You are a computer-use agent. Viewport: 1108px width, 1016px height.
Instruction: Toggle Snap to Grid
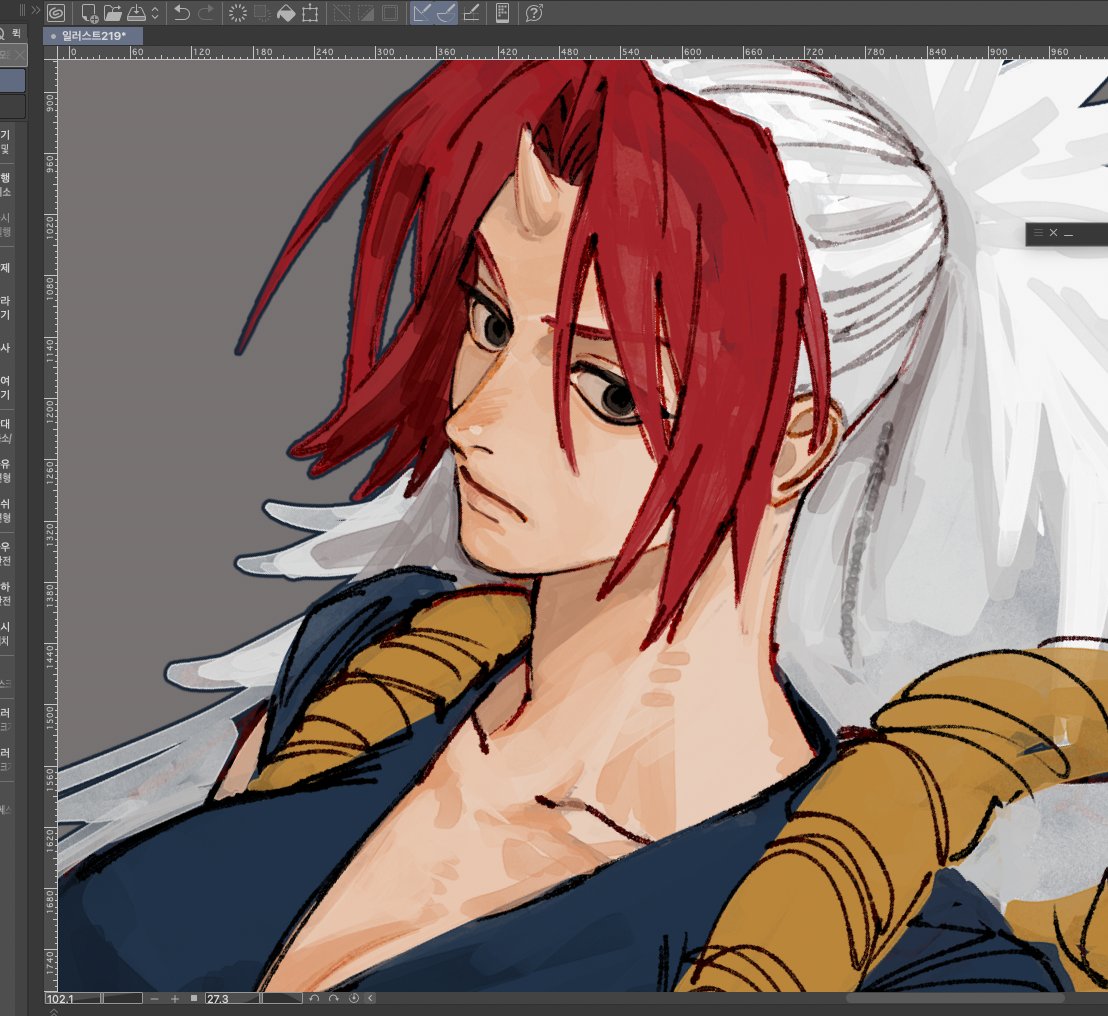471,13
